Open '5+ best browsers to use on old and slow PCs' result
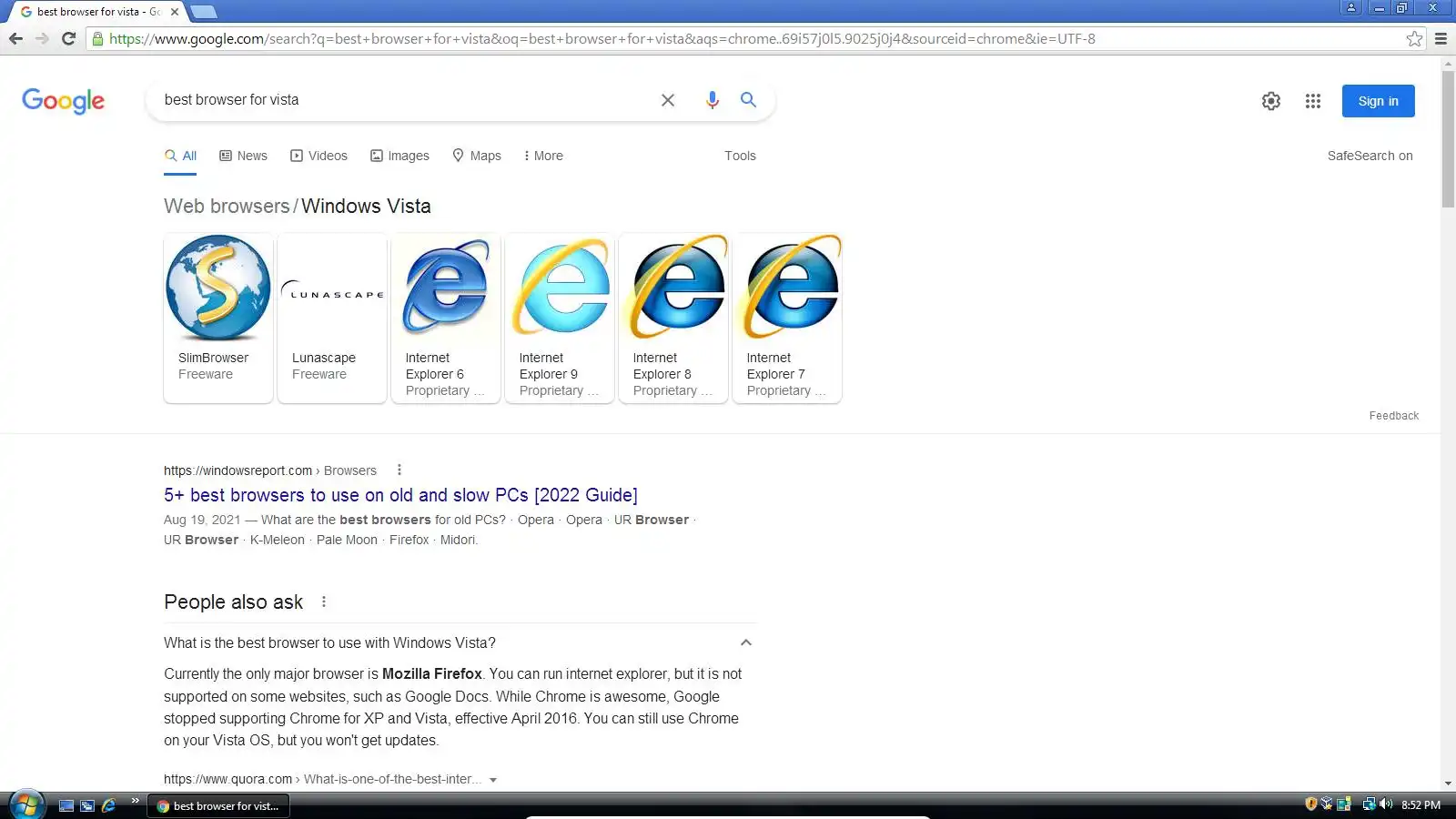The image size is (1456, 819). [400, 495]
